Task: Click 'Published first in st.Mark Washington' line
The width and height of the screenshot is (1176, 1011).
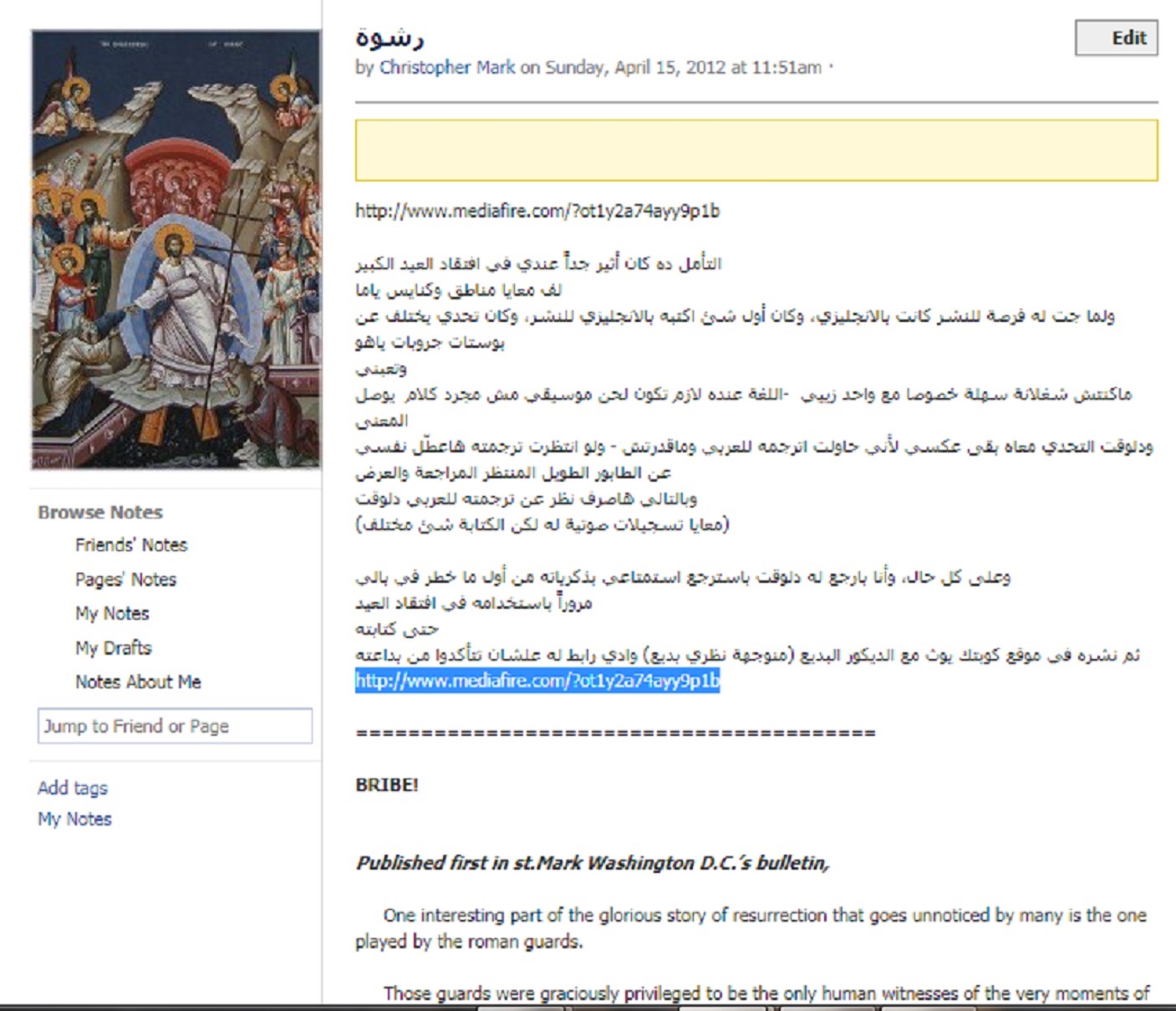Action: coord(593,863)
